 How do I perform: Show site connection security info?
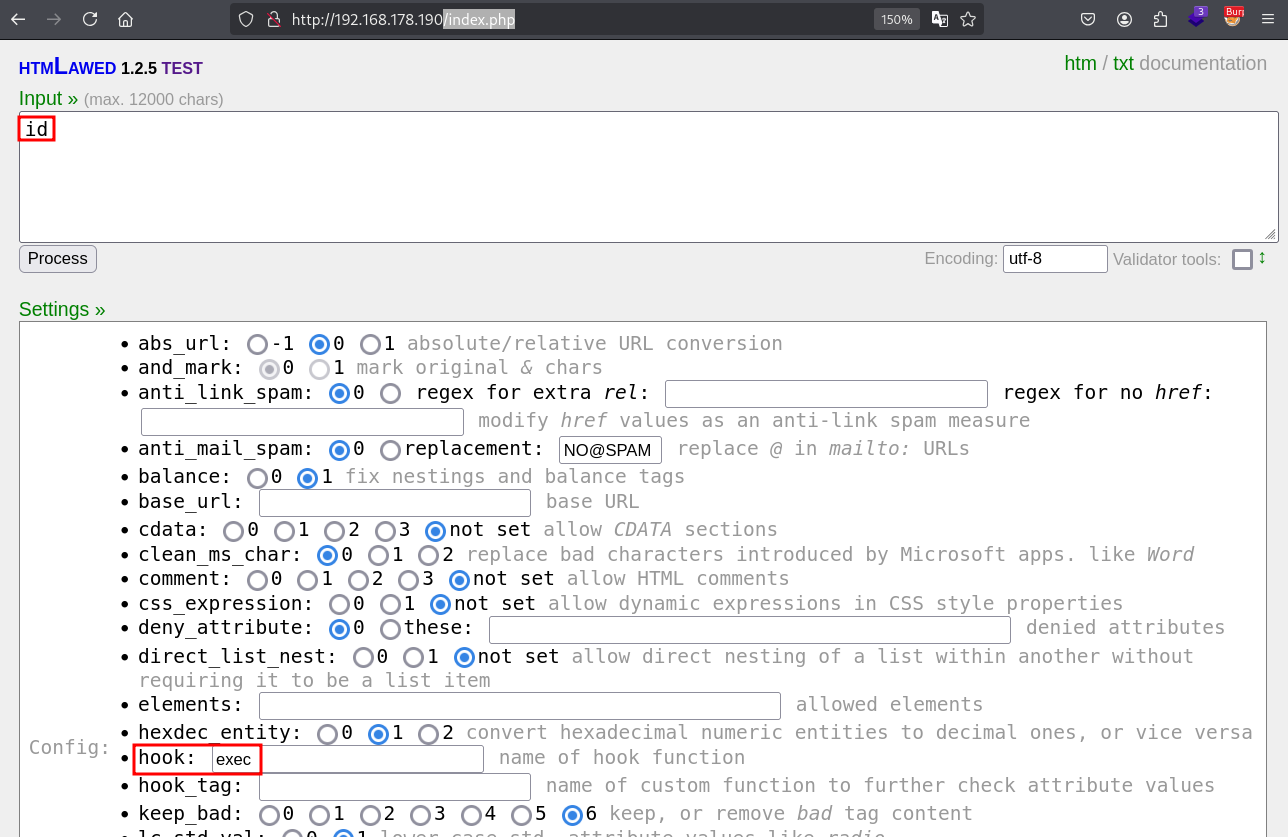click(x=272, y=19)
